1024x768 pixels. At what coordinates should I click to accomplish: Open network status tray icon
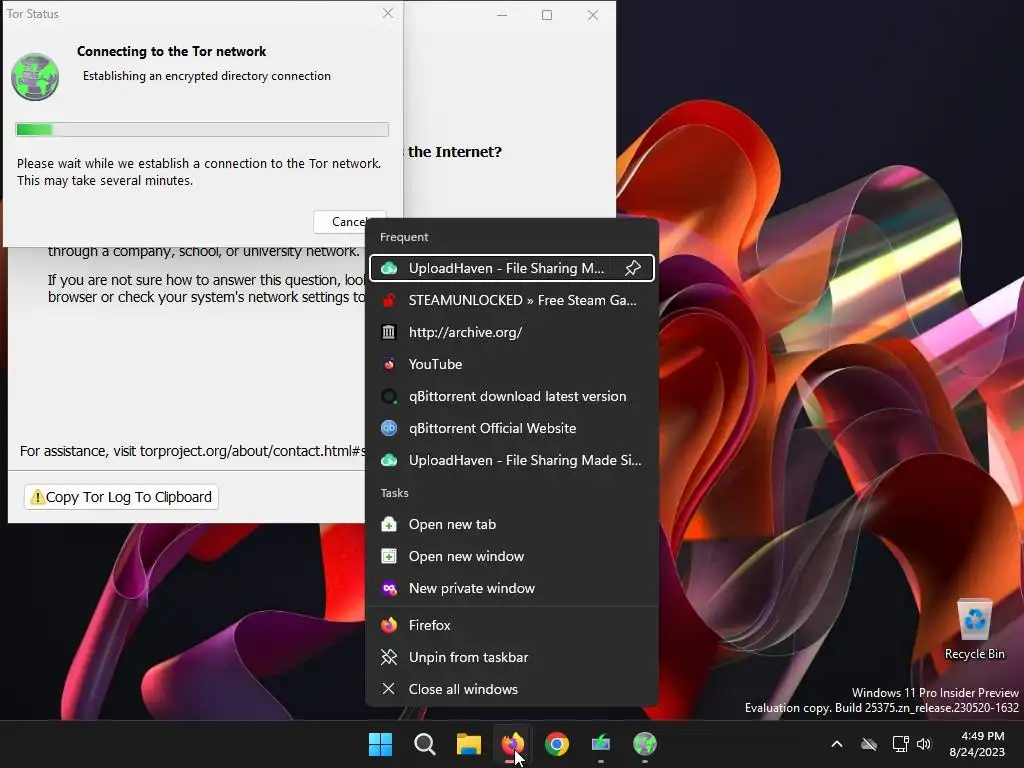coord(901,744)
